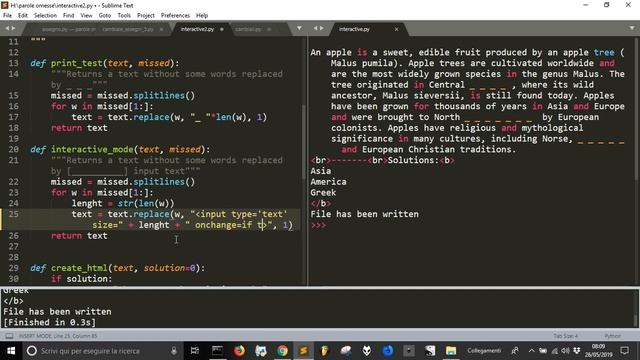Image resolution: width=640 pixels, height=360 pixels.
Task: Click 'create_html' function name
Action: (79, 268)
